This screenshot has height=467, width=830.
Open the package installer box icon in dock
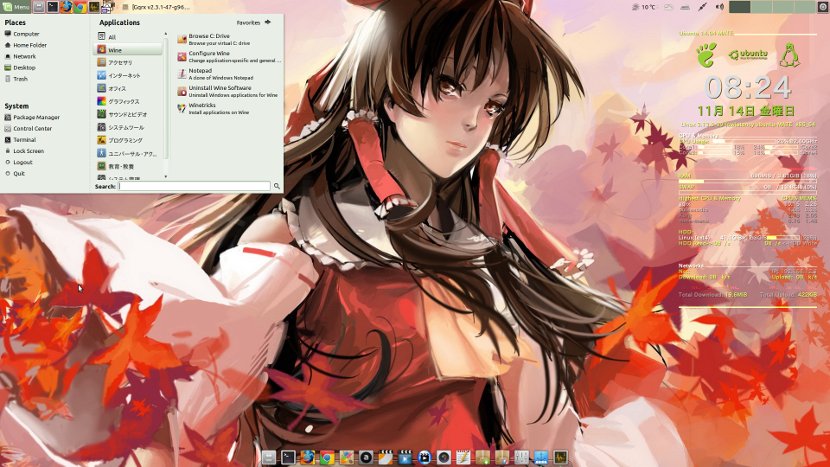(483, 457)
